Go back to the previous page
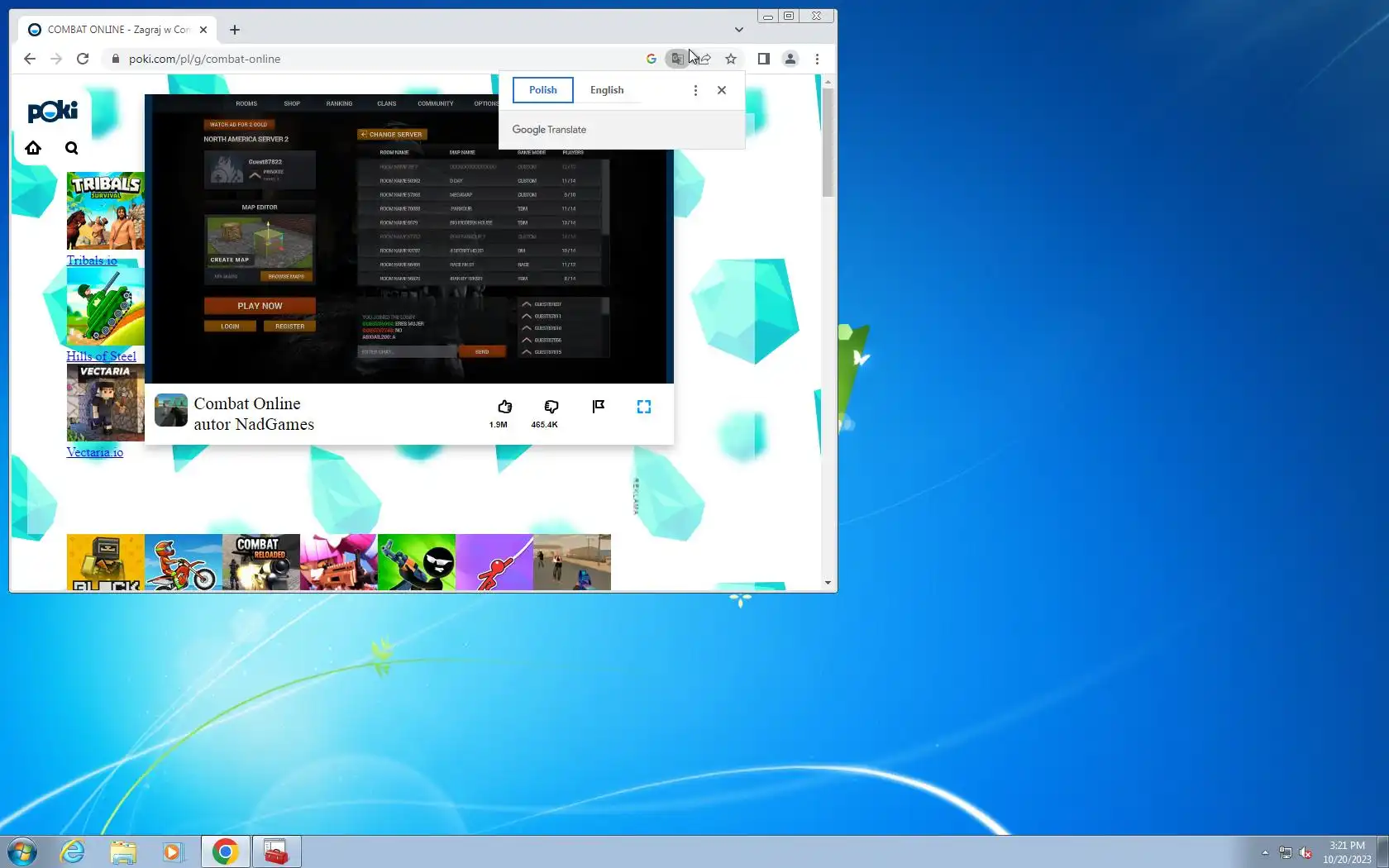This screenshot has height=868, width=1389. click(30, 59)
